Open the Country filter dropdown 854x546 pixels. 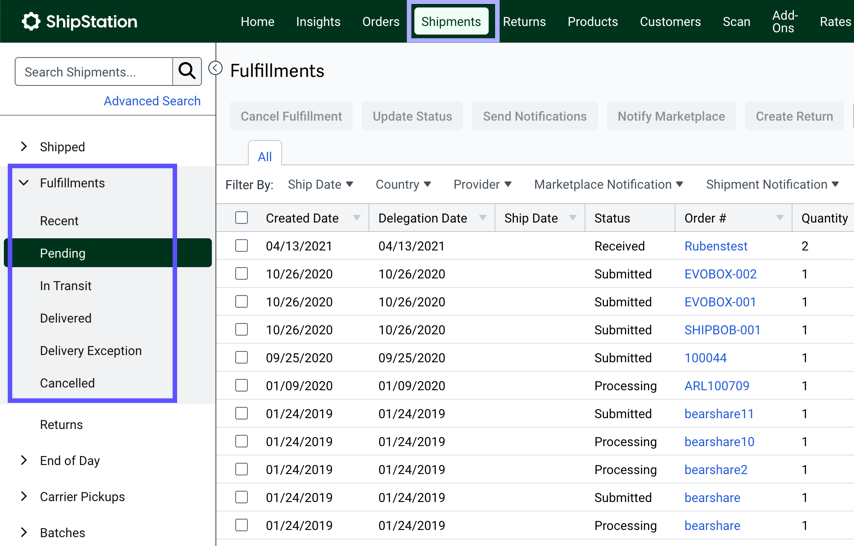click(403, 185)
